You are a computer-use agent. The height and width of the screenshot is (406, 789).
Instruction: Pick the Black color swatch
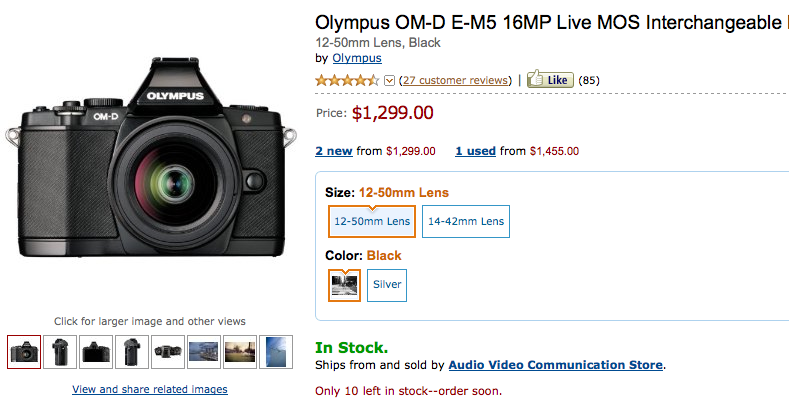coord(344,285)
